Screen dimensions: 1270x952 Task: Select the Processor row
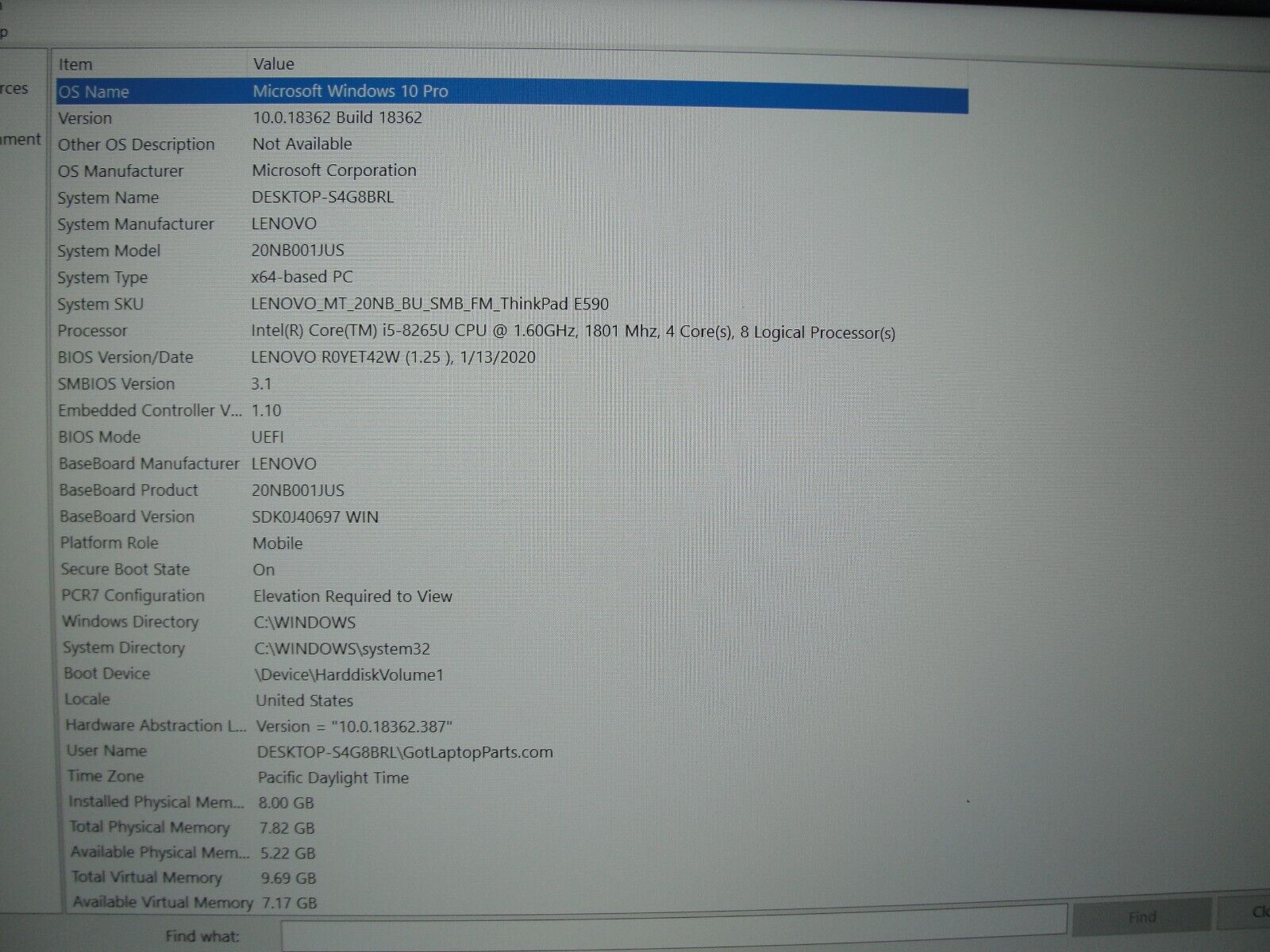click(x=512, y=331)
